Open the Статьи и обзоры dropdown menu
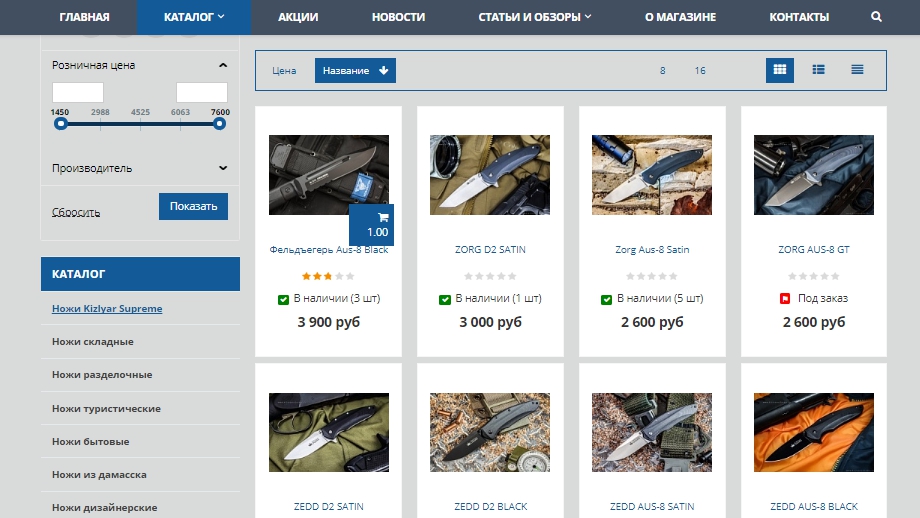 pos(535,17)
